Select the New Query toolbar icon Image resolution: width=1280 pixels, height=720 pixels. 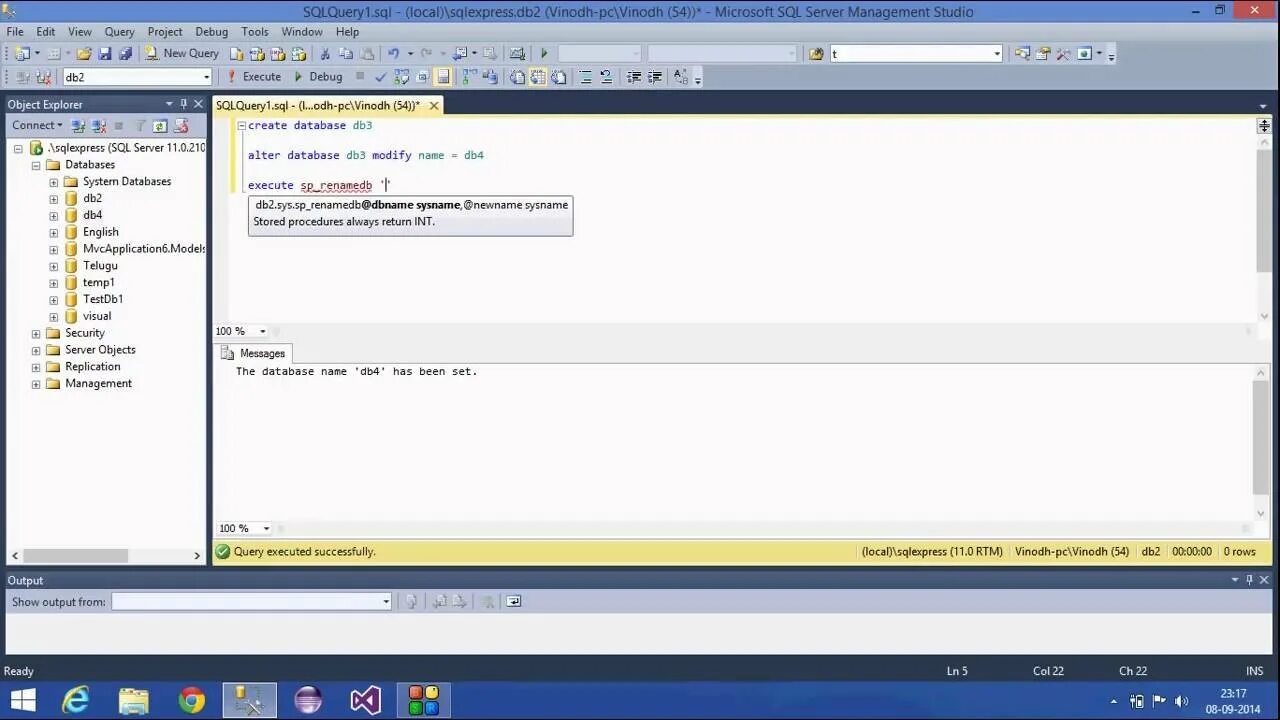point(183,52)
